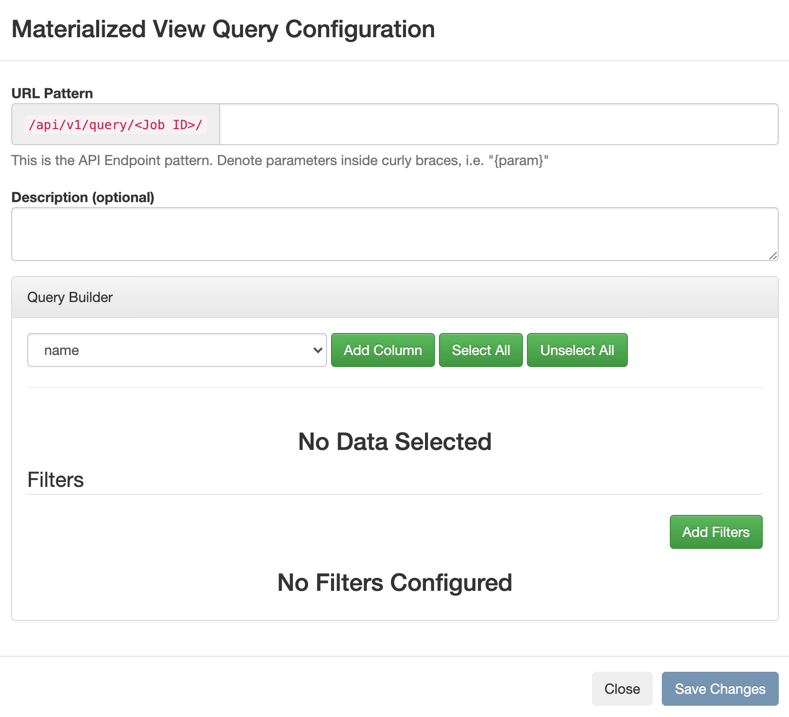789x717 pixels.
Task: Click the Select All button
Action: [x=481, y=350]
